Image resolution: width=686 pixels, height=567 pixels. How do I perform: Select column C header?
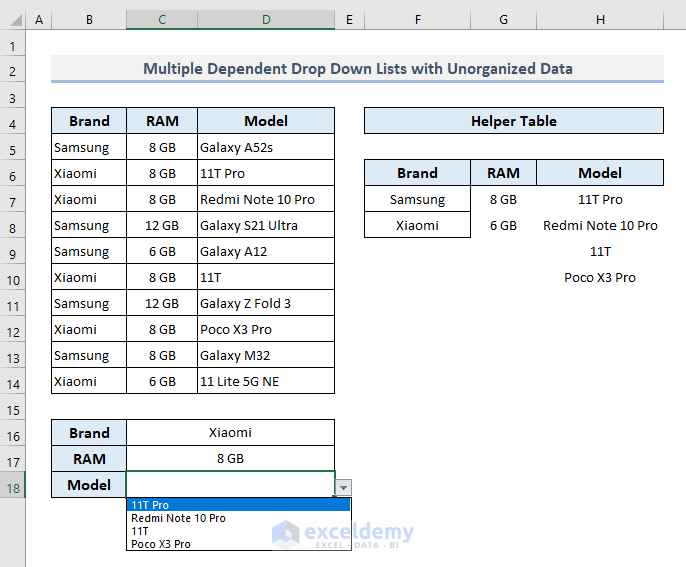point(162,19)
